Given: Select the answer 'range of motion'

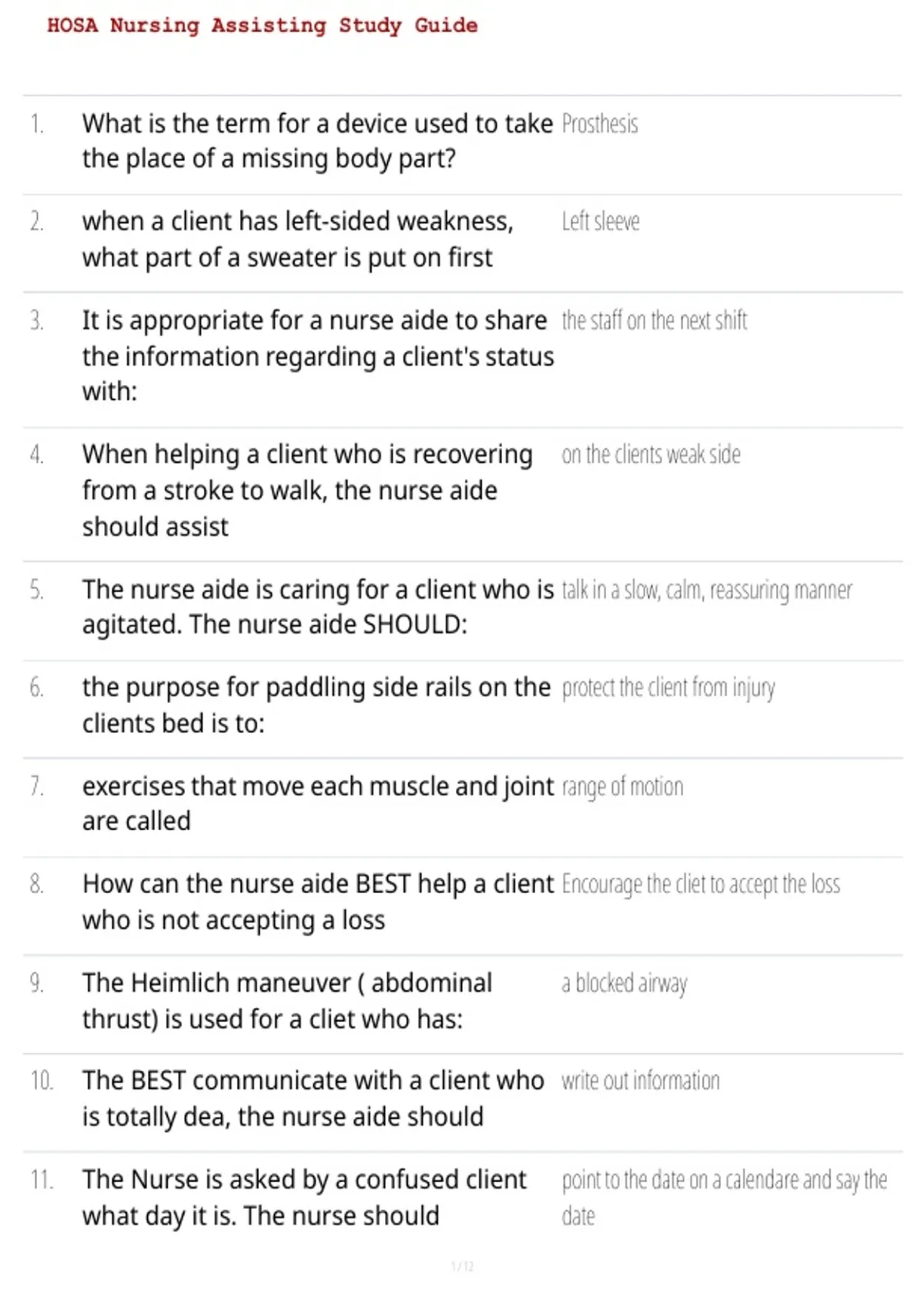Looking at the screenshot, I should tap(622, 787).
